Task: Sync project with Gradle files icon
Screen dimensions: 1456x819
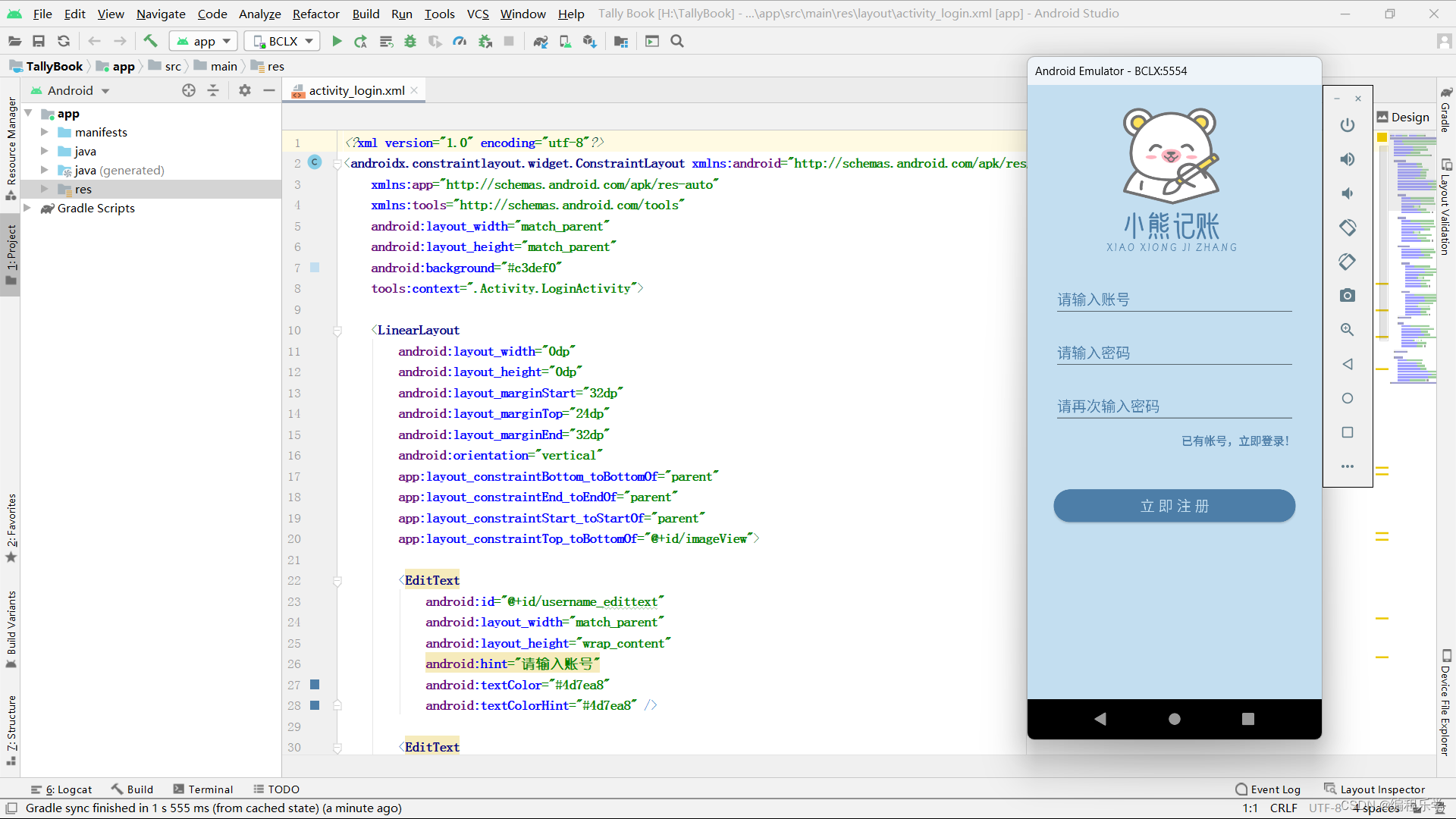Action: pyautogui.click(x=541, y=41)
